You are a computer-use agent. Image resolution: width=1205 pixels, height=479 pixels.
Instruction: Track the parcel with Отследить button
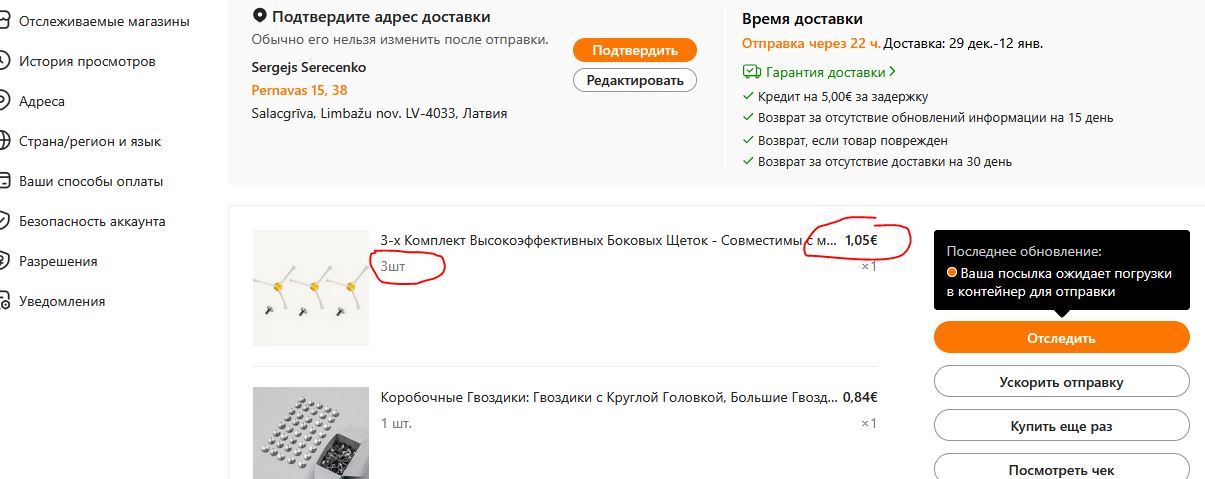[x=1061, y=338]
